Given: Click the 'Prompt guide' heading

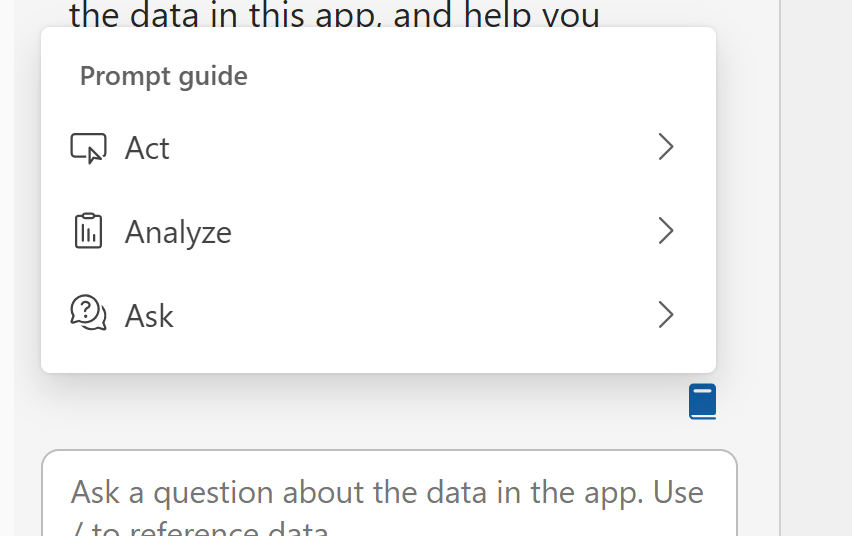Looking at the screenshot, I should coord(164,76).
